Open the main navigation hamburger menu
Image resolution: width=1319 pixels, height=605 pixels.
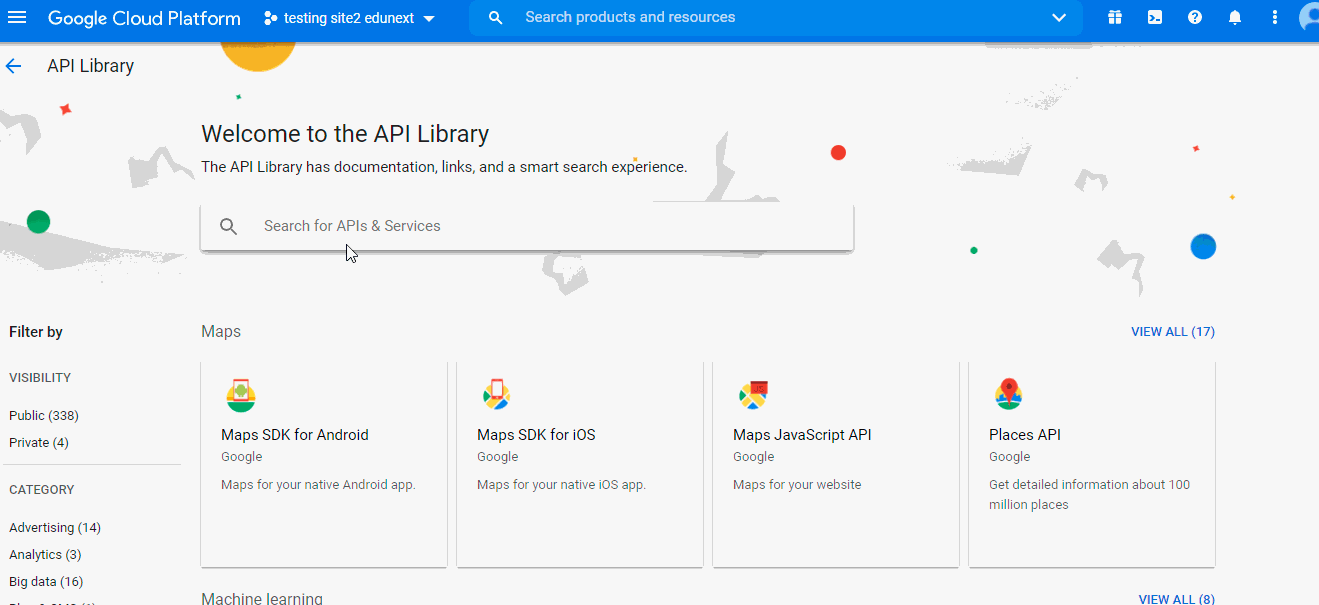(17, 18)
